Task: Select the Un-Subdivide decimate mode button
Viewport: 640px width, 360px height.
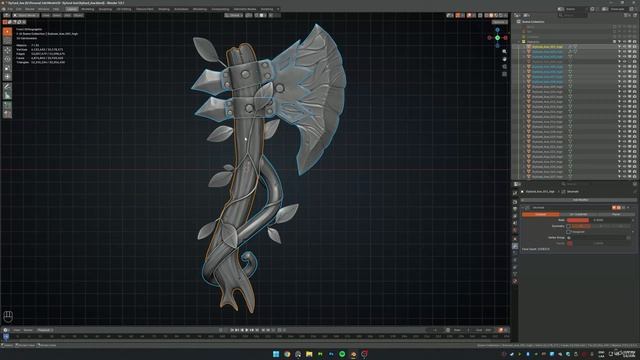Action: coord(578,214)
